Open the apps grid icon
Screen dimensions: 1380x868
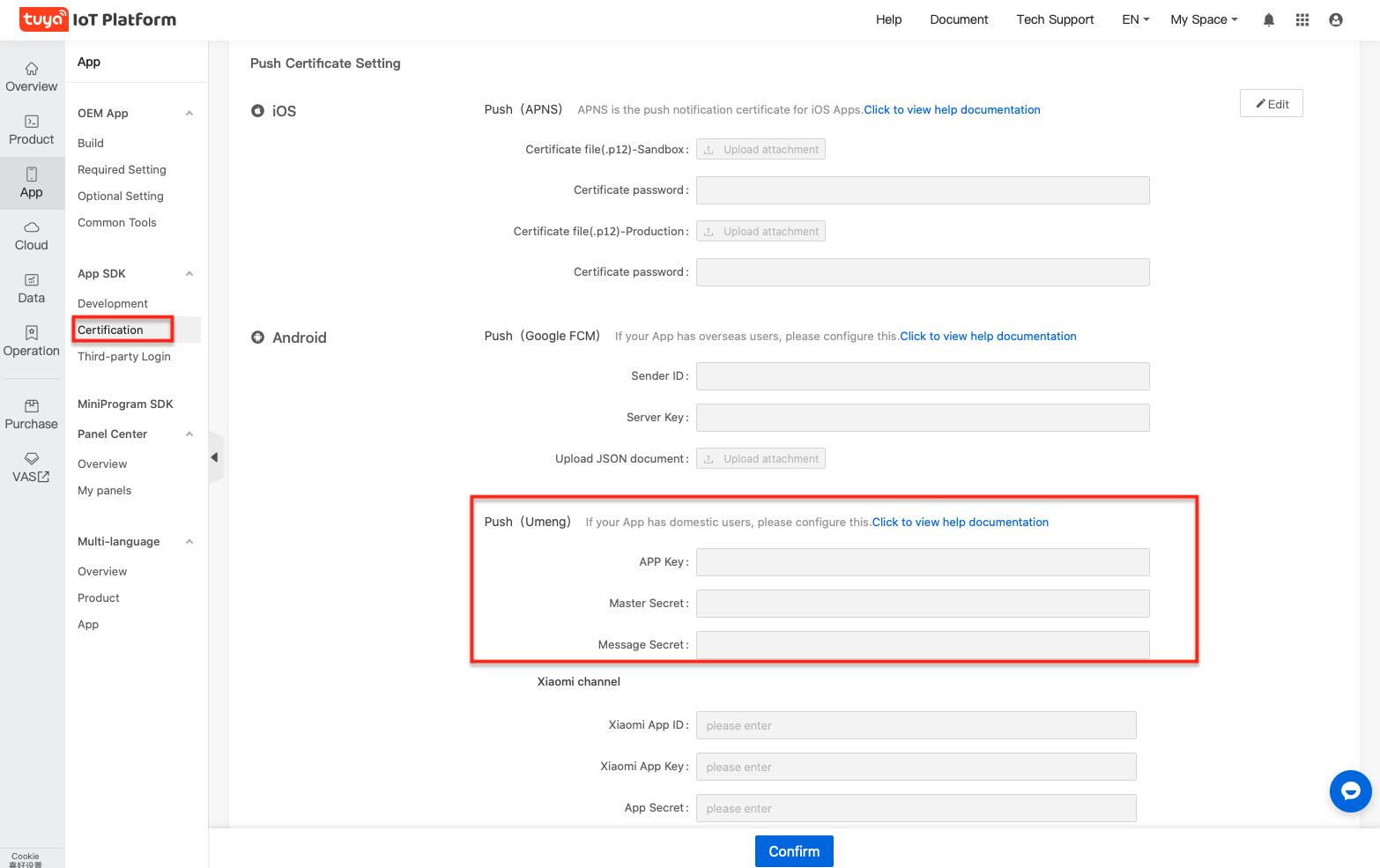[1302, 20]
